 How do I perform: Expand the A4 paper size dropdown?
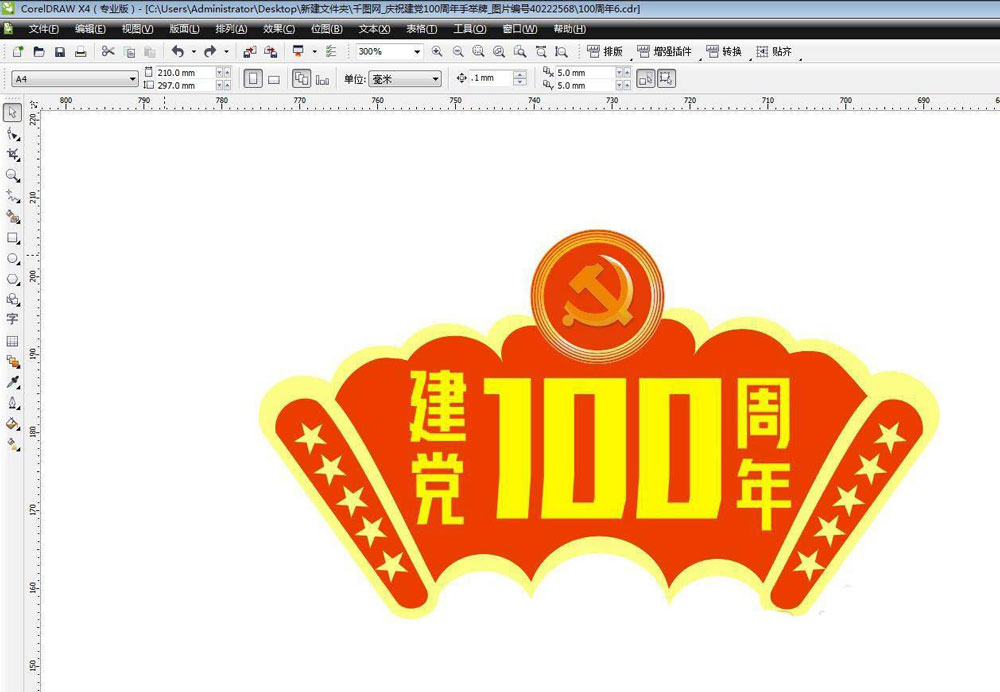click(x=133, y=79)
